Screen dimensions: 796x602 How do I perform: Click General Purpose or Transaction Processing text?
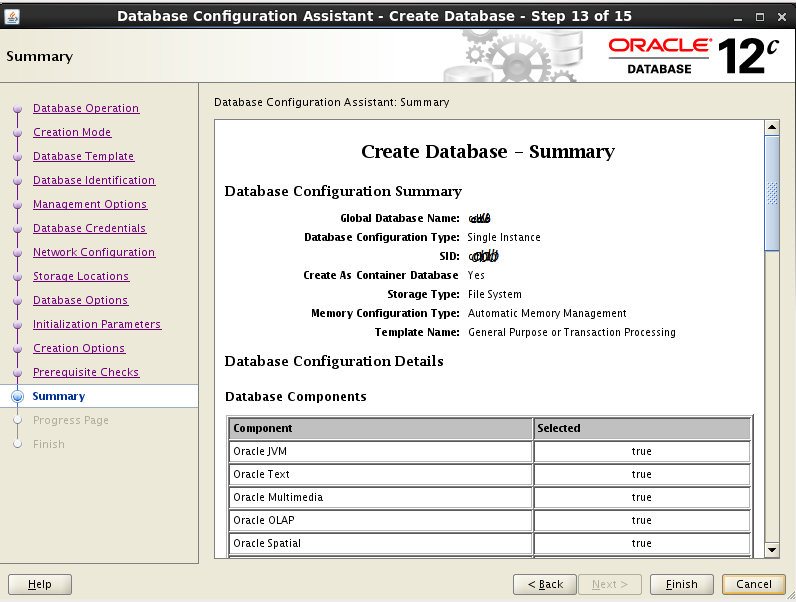572,332
